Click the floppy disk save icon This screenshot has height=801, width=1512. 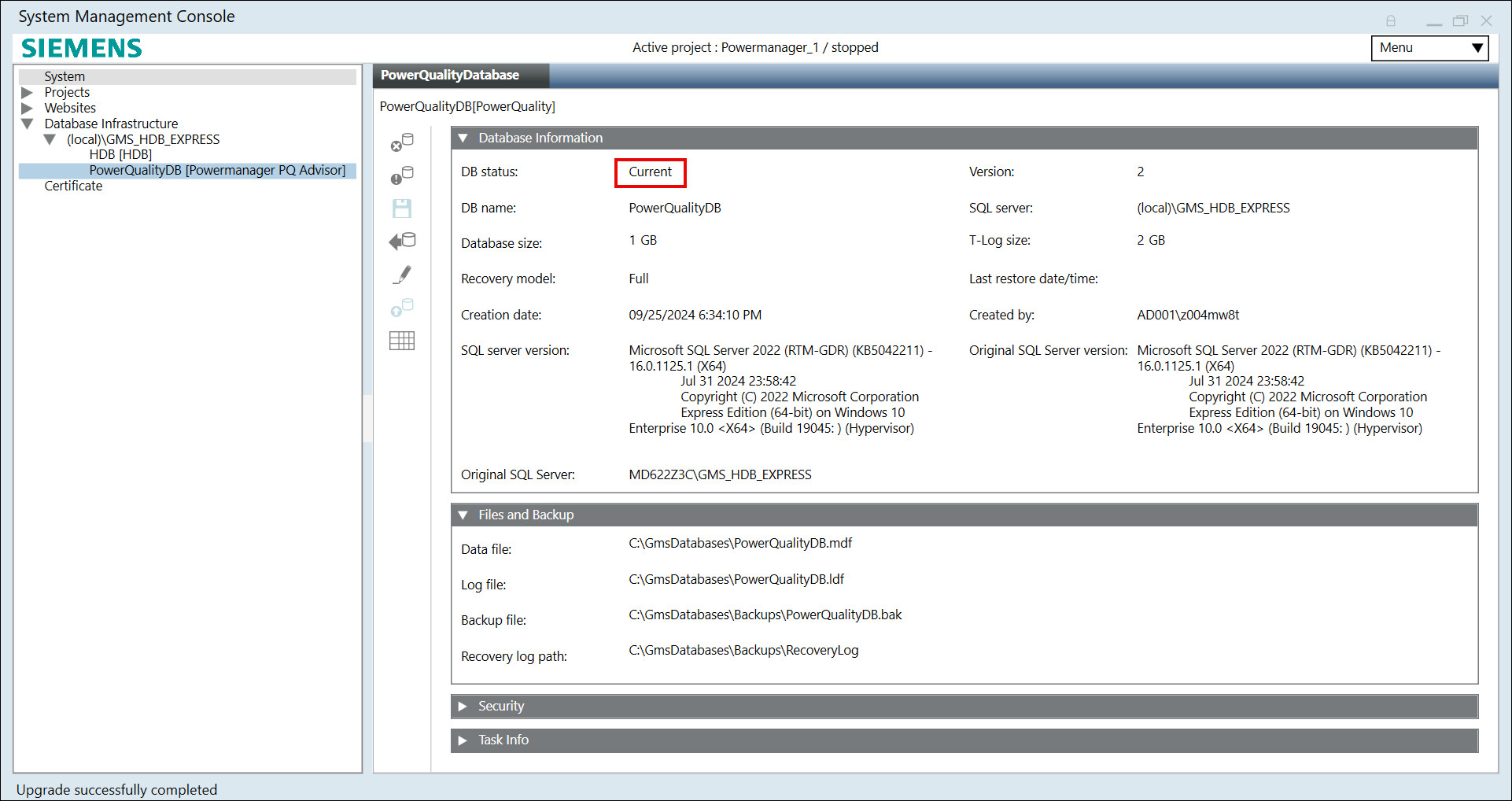point(402,209)
